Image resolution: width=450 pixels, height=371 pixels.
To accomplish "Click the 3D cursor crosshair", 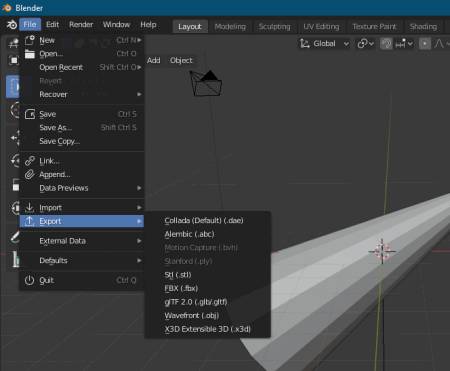I will click(382, 251).
